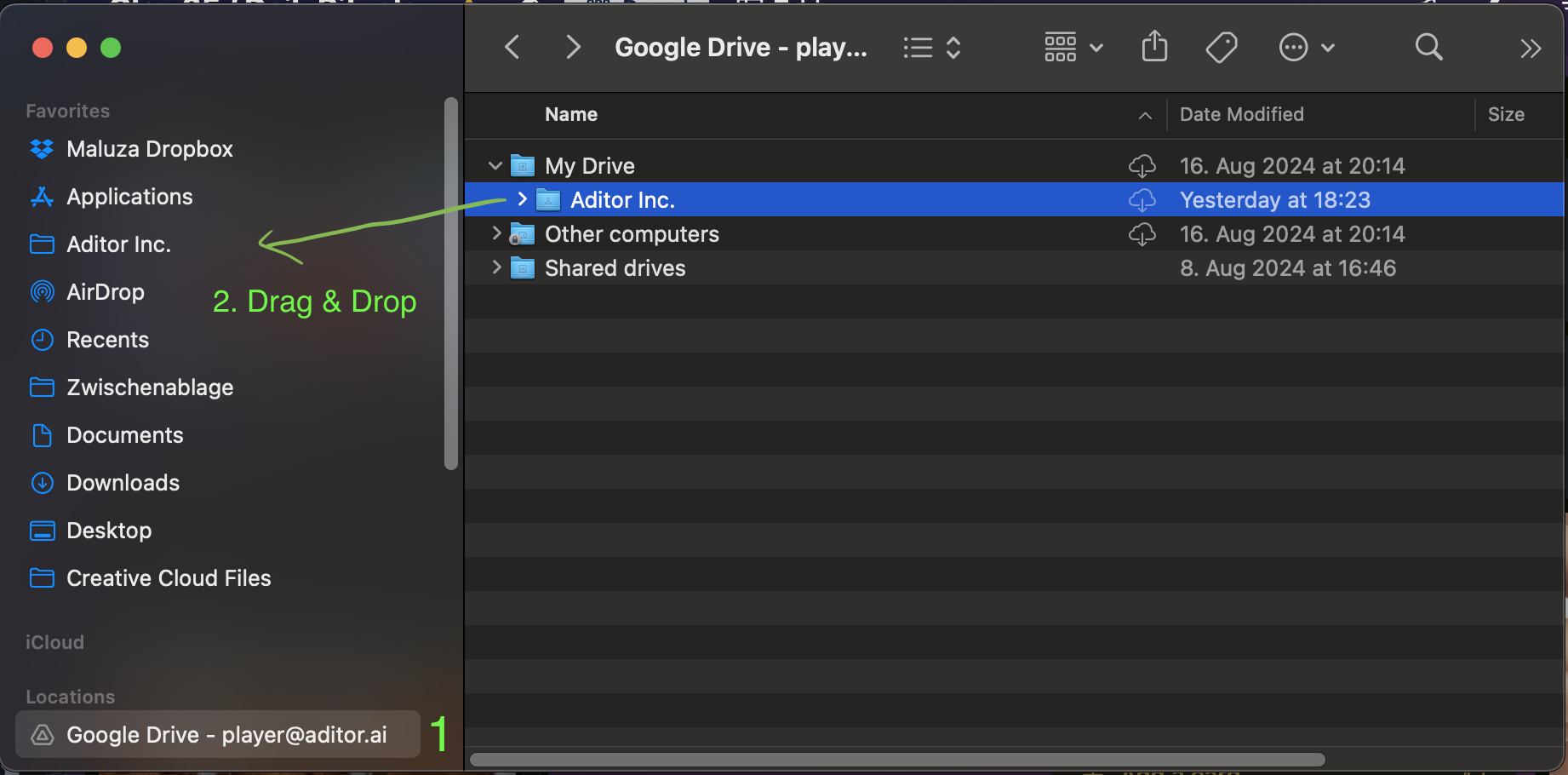
Task: Select the Aditor Inc. folder icon in list
Action: 547,199
